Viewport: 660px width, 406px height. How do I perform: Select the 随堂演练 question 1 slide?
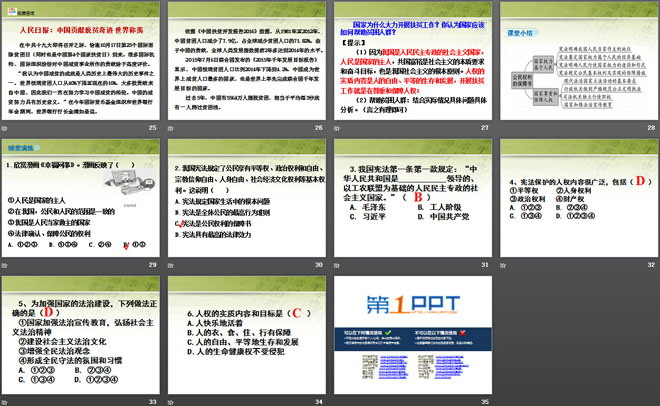(x=80, y=198)
